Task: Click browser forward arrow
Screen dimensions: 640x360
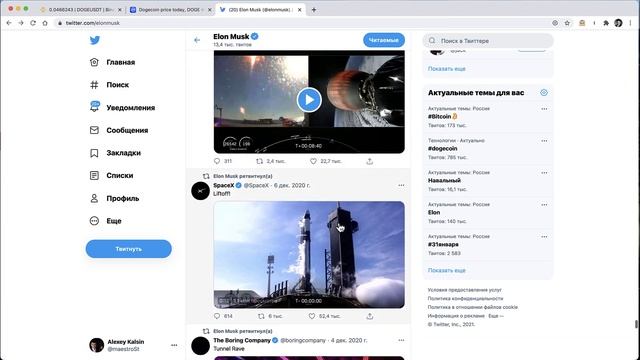Action: [x=21, y=23]
